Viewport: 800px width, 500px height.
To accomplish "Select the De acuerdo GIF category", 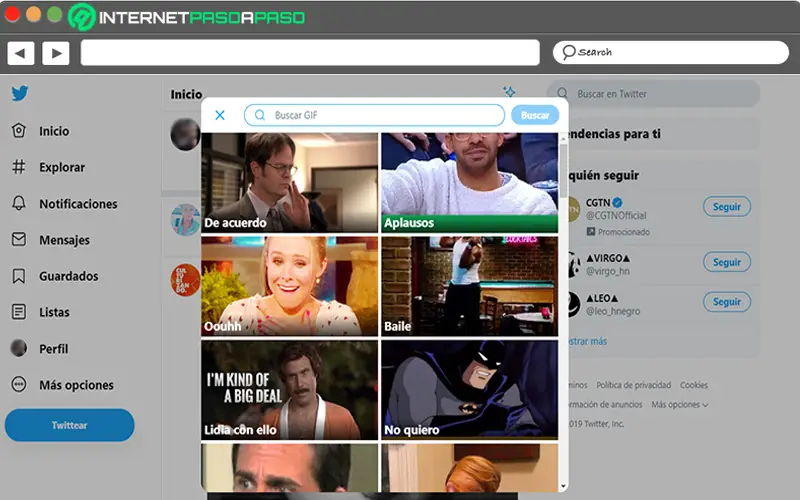I will click(x=289, y=183).
